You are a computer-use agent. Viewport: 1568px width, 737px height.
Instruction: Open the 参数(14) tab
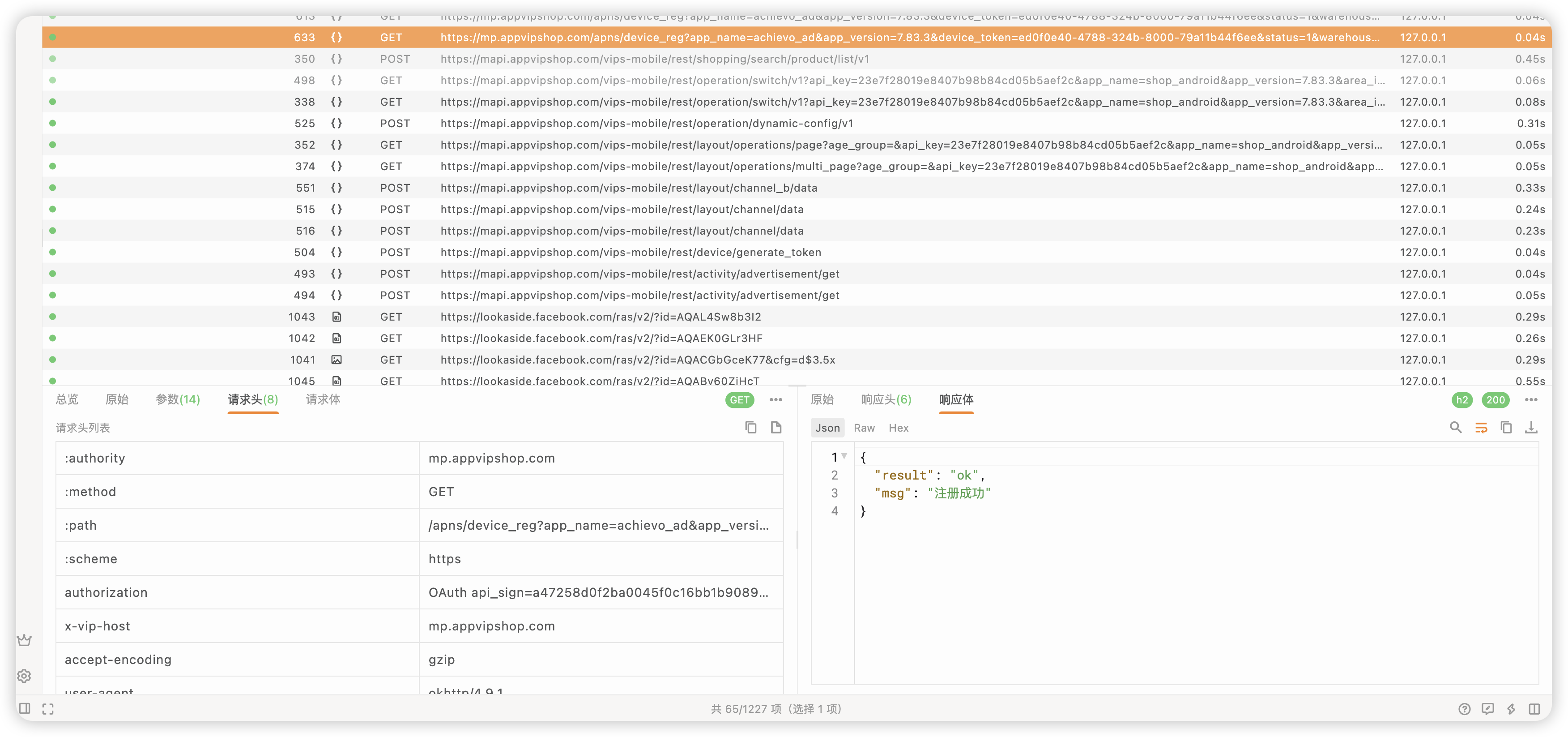pyautogui.click(x=178, y=399)
